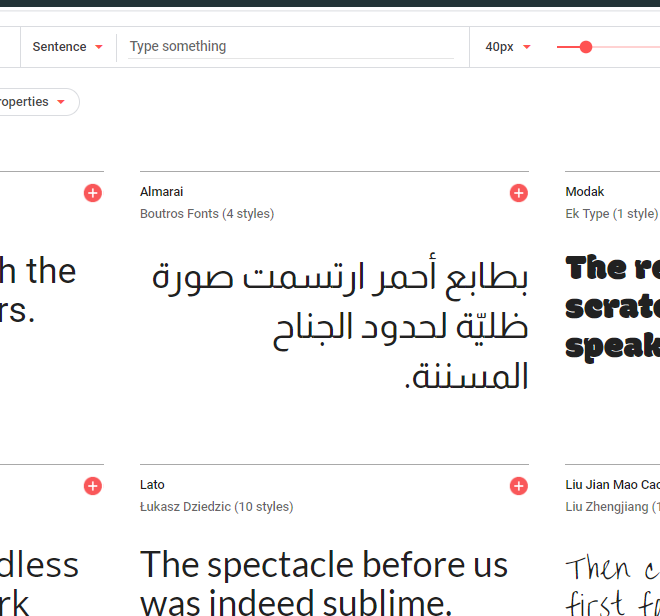Open the Almarai font name link

(x=162, y=192)
